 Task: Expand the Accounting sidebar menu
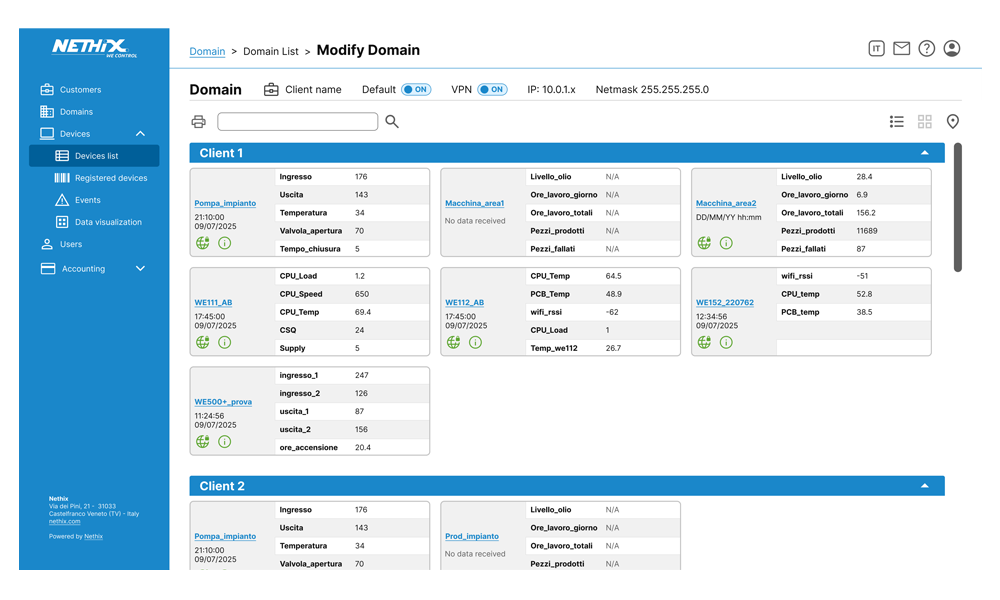(x=140, y=268)
